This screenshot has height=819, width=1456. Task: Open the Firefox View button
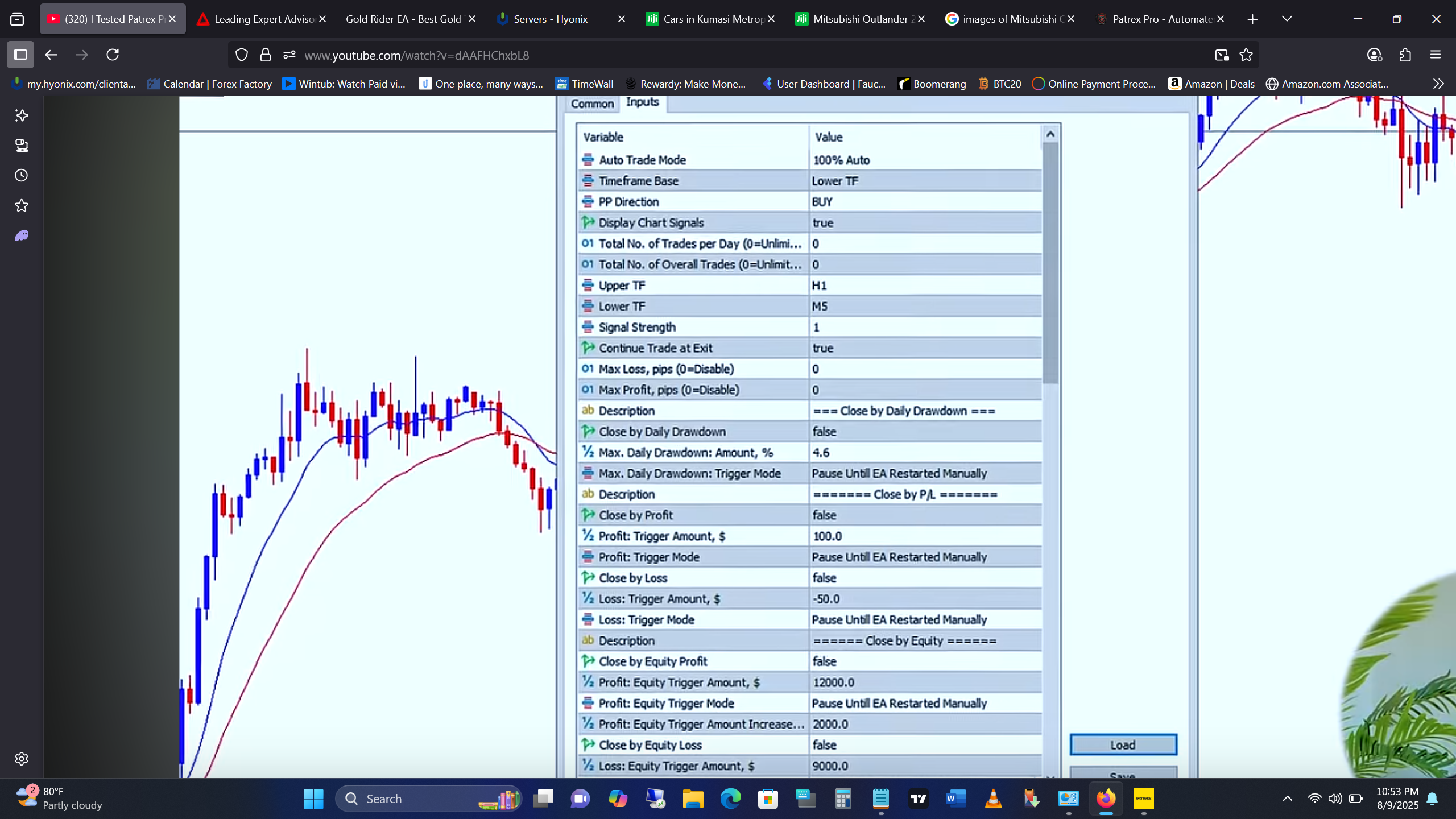click(x=17, y=19)
